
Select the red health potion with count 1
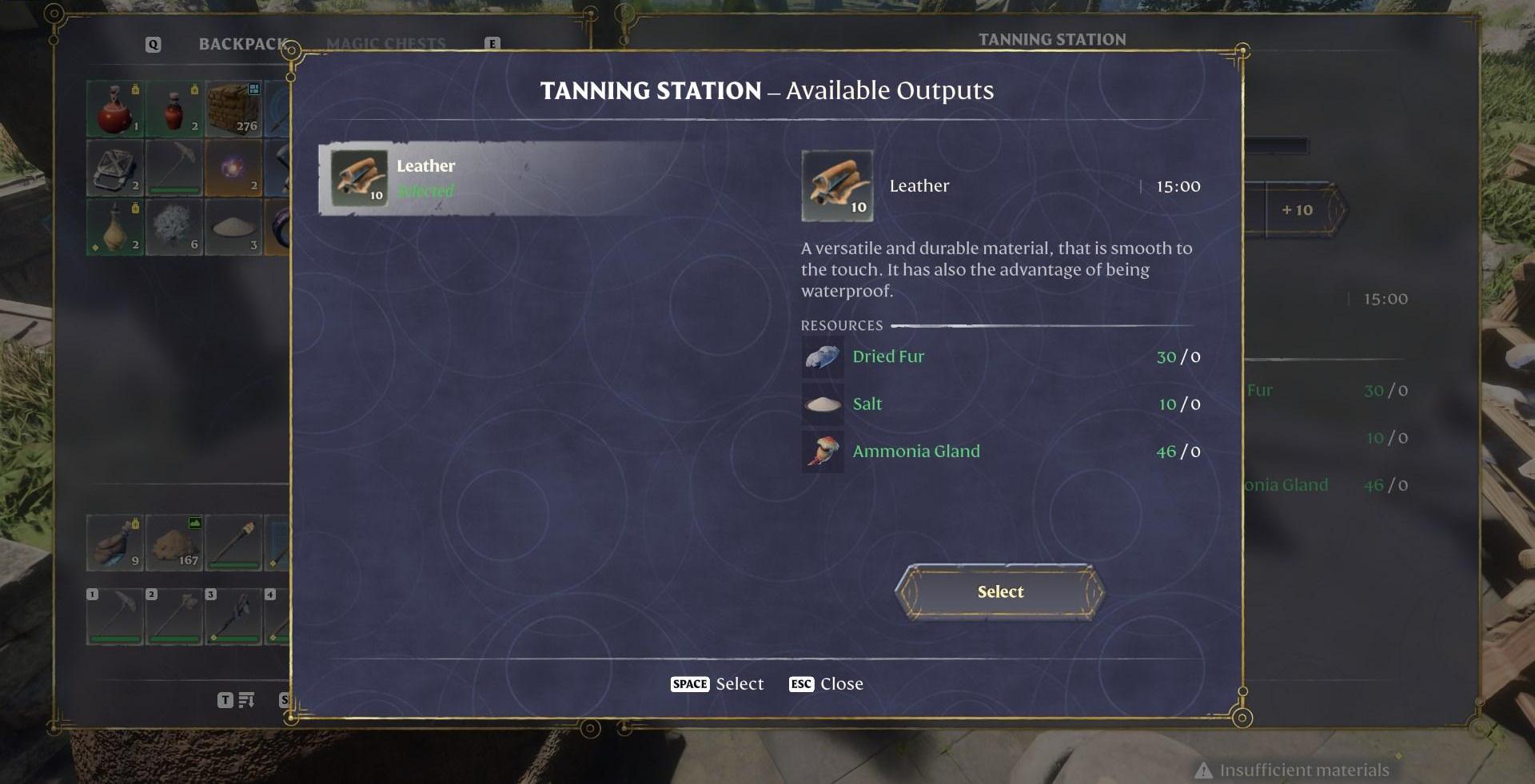click(115, 108)
